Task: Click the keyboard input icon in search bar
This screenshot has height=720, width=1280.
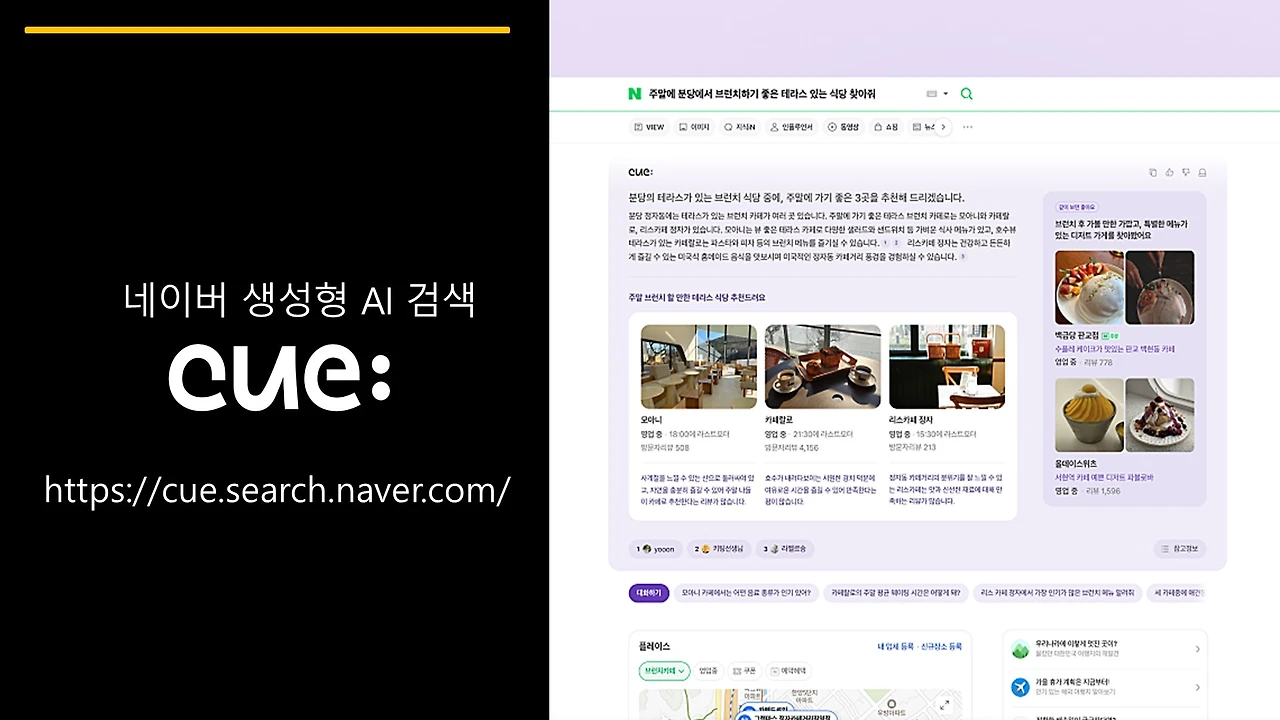Action: pos(930,93)
